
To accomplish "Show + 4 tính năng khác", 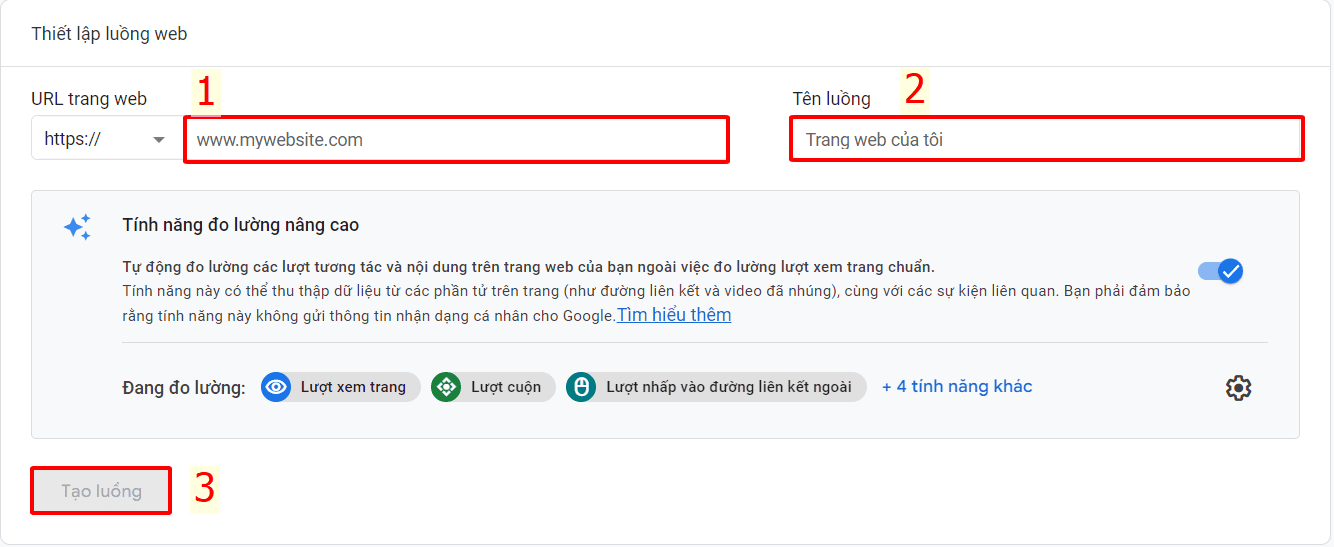I will point(957,386).
